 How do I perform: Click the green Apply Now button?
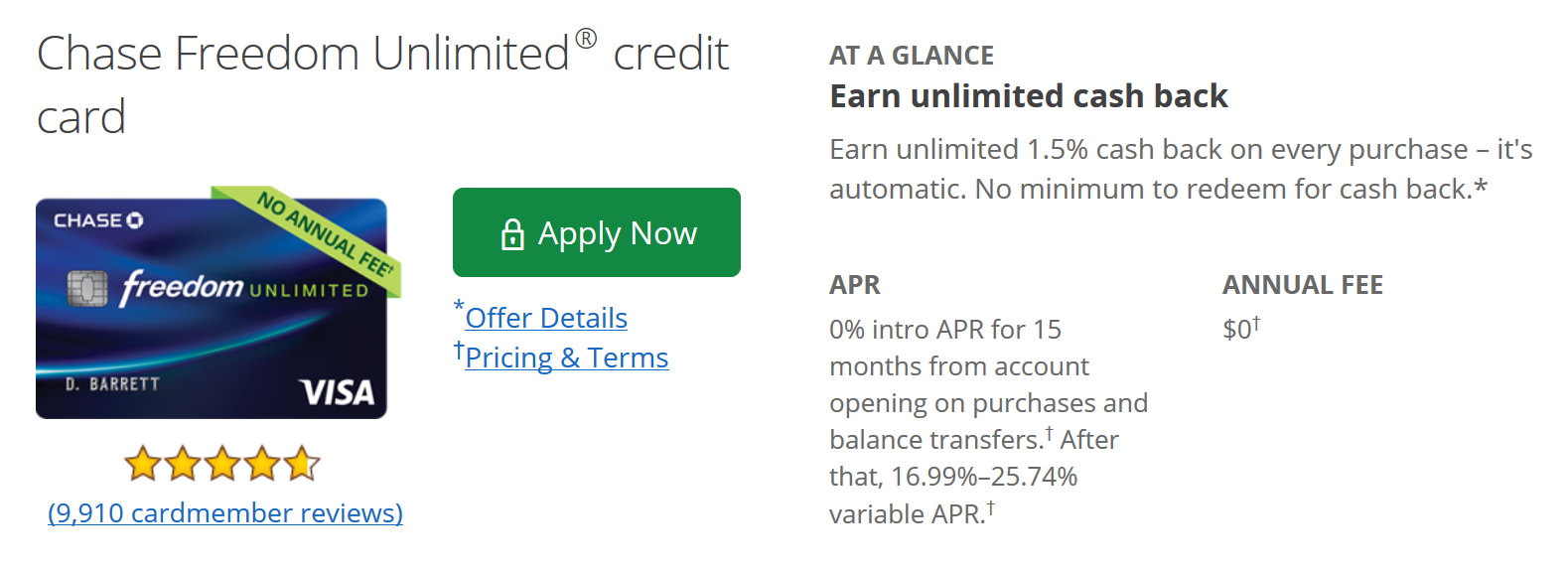click(x=596, y=232)
